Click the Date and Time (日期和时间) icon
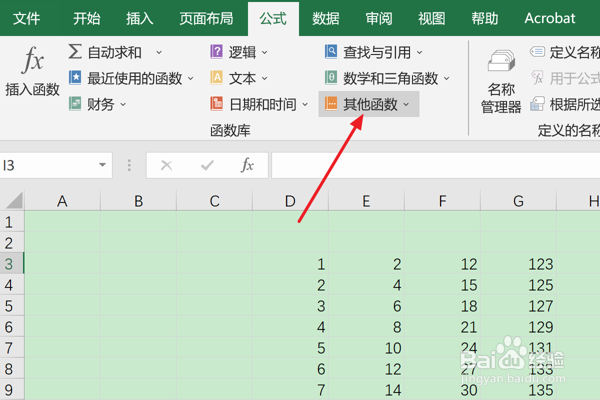 [x=217, y=104]
